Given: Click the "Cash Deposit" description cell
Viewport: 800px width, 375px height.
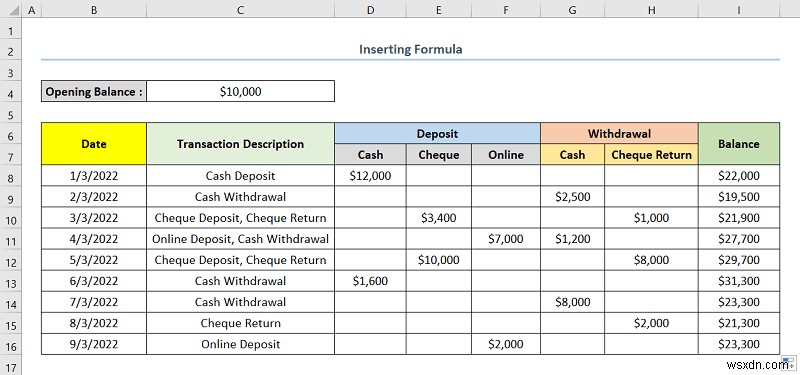Looking at the screenshot, I should pyautogui.click(x=240, y=176).
